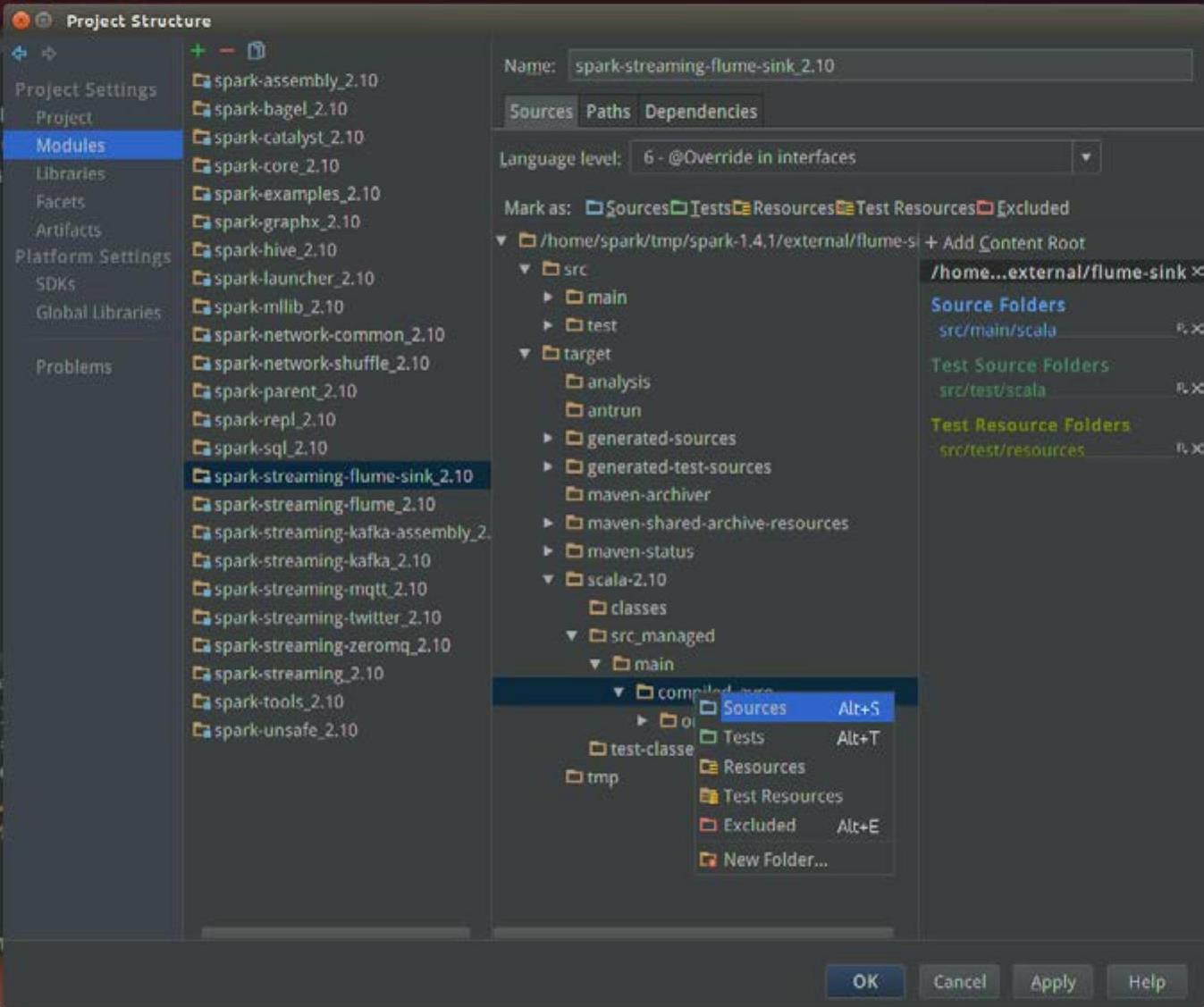Screen dimensions: 1204x1007
Task: Click Add Content Root link
Action: pos(1005,243)
